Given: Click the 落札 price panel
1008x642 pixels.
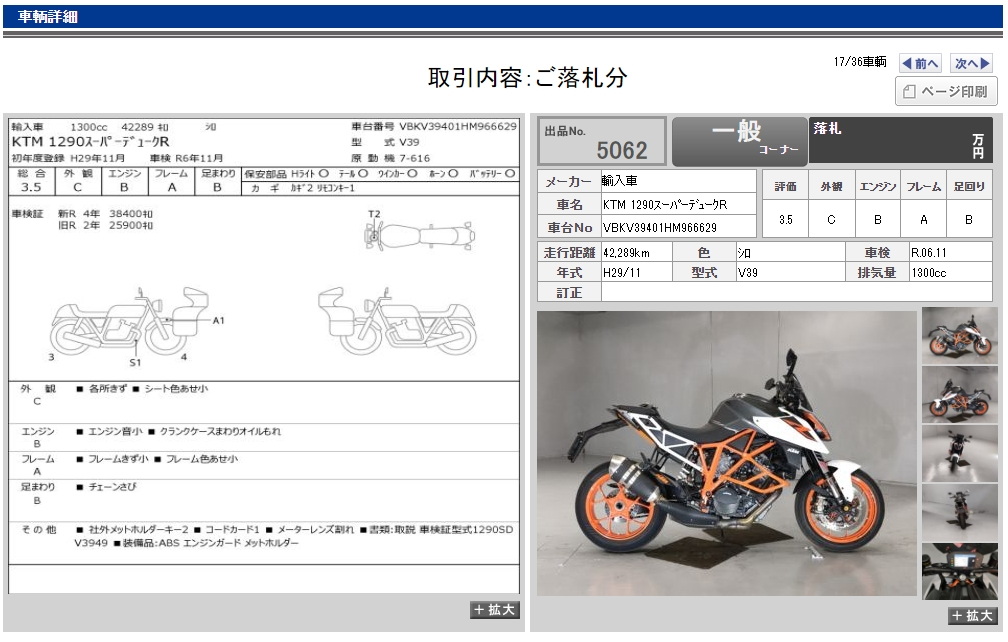Looking at the screenshot, I should coord(900,141).
